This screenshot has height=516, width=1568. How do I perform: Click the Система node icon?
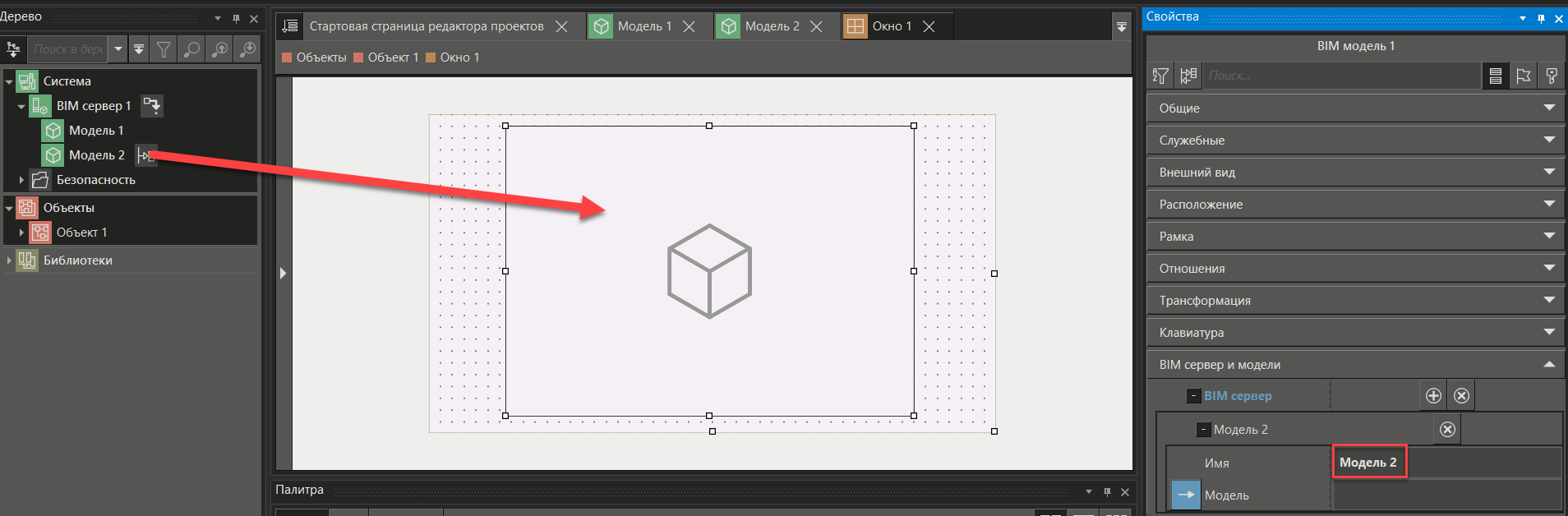[x=27, y=81]
